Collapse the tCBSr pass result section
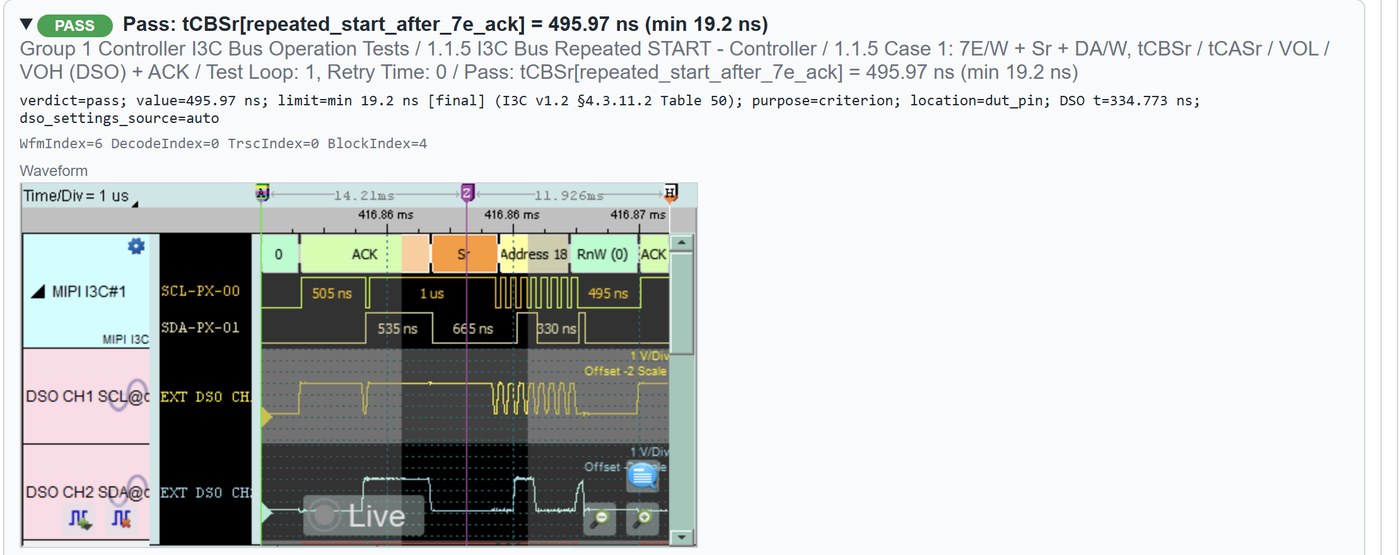Viewport: 1400px width, 555px height. pyautogui.click(x=27, y=24)
